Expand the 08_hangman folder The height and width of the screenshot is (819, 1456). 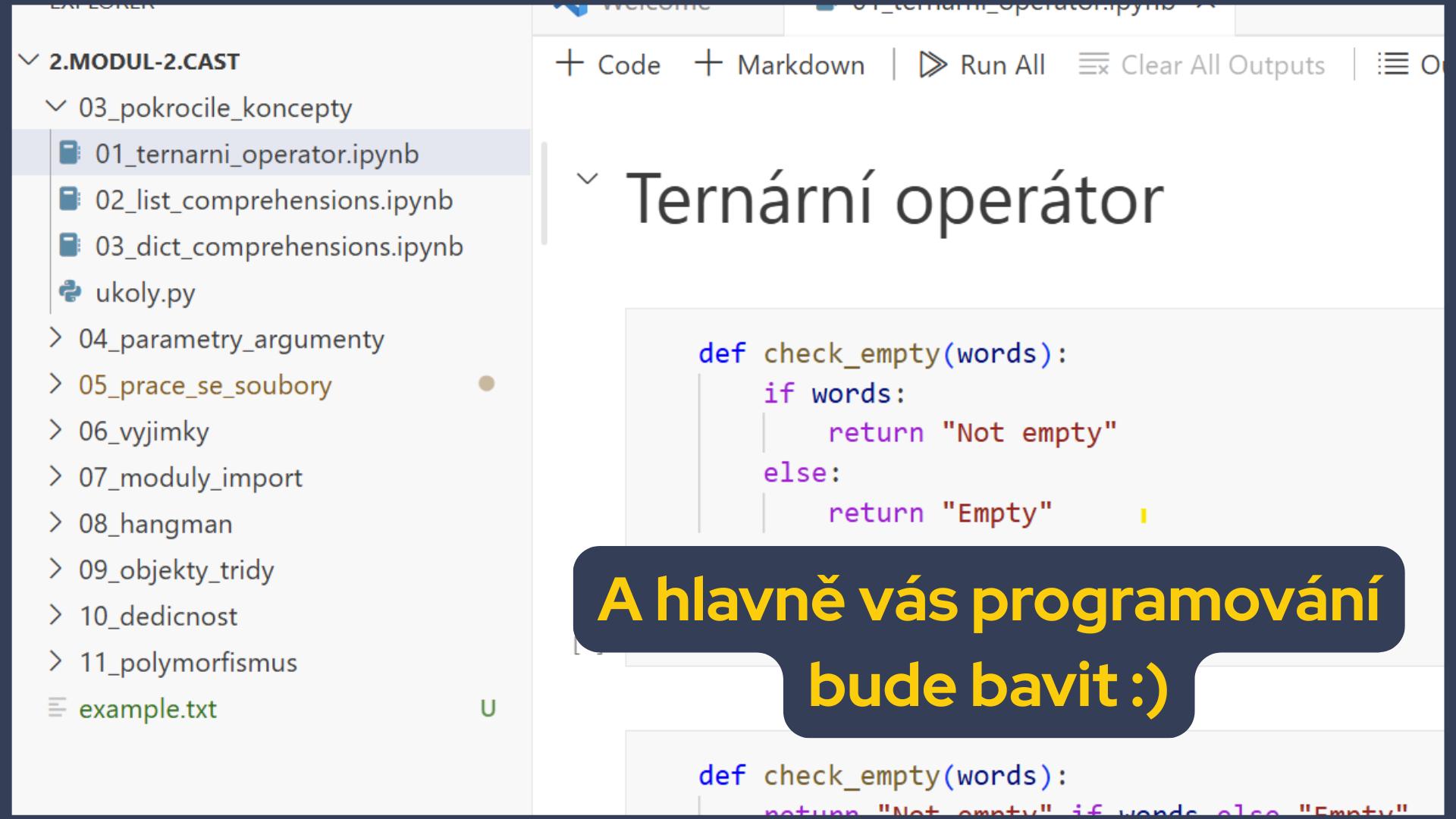coord(56,523)
